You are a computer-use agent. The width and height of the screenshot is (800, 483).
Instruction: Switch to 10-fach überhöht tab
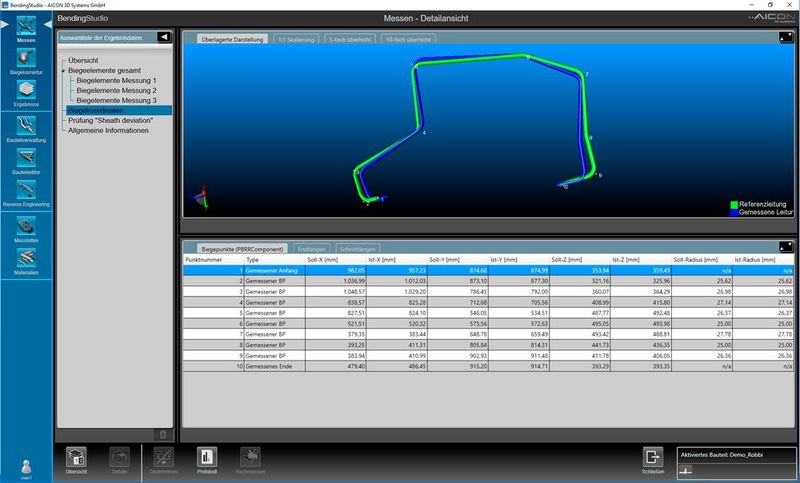(408, 39)
